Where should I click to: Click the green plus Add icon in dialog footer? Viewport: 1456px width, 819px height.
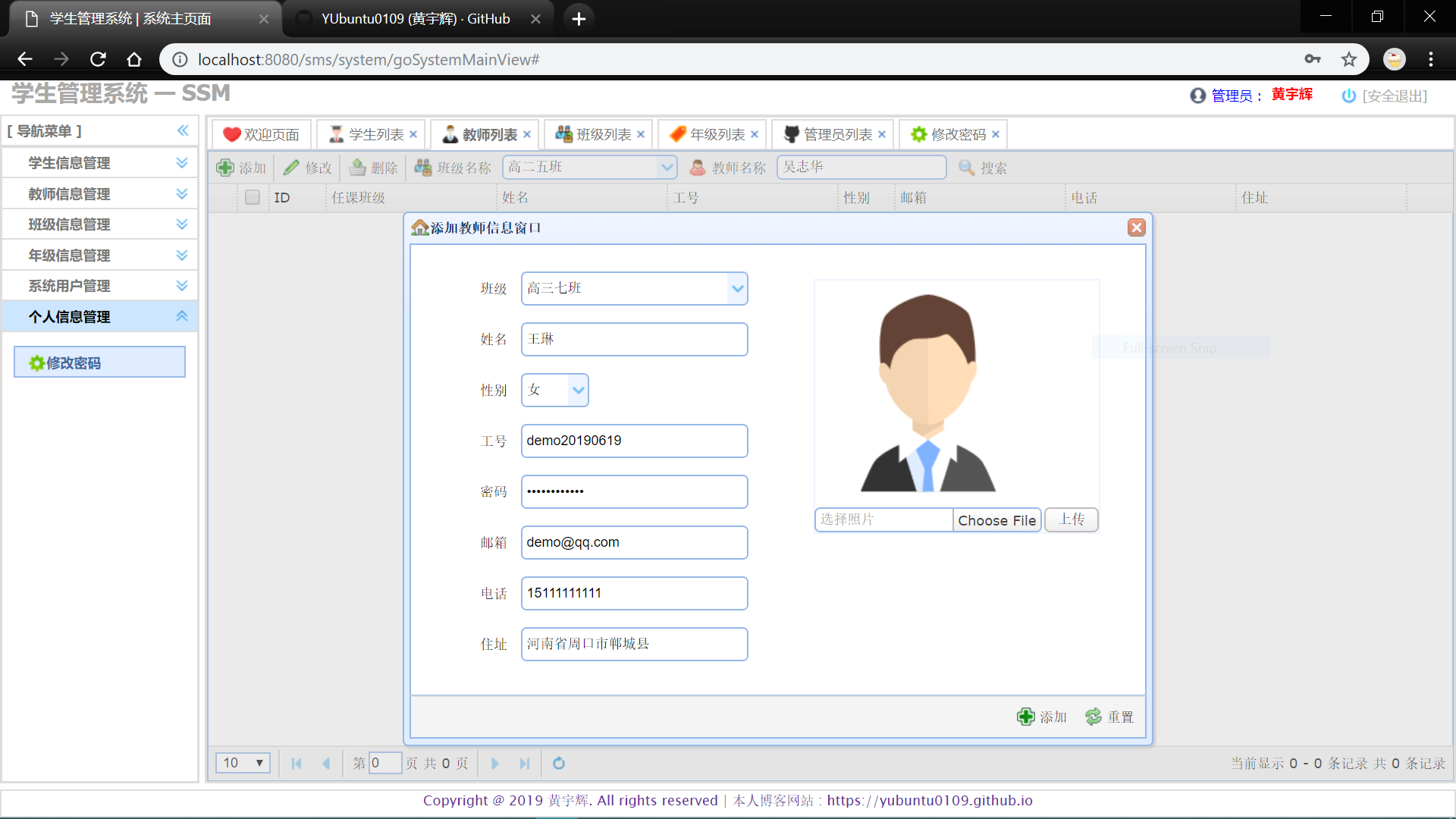tap(1026, 717)
